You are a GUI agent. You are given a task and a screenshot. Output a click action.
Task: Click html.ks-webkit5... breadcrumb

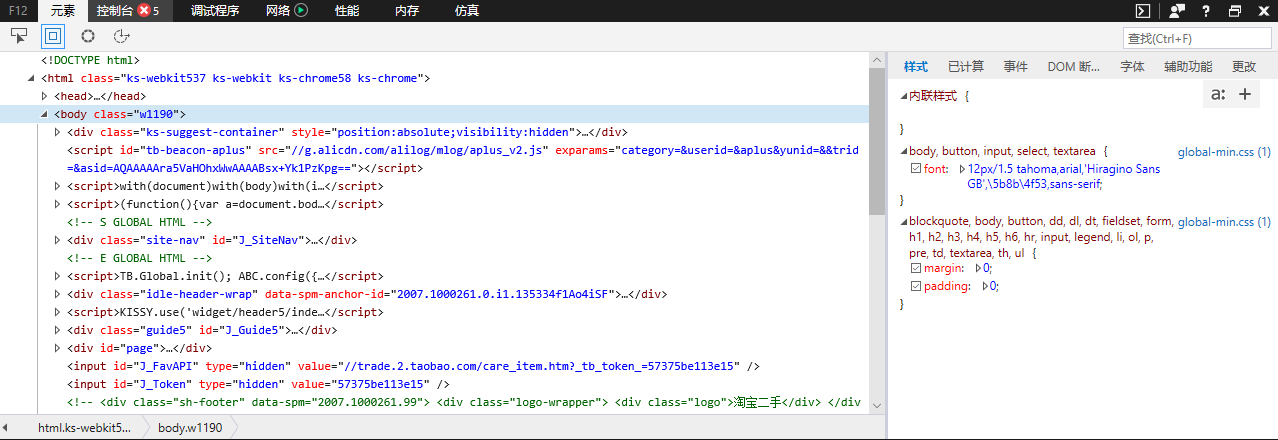84,428
